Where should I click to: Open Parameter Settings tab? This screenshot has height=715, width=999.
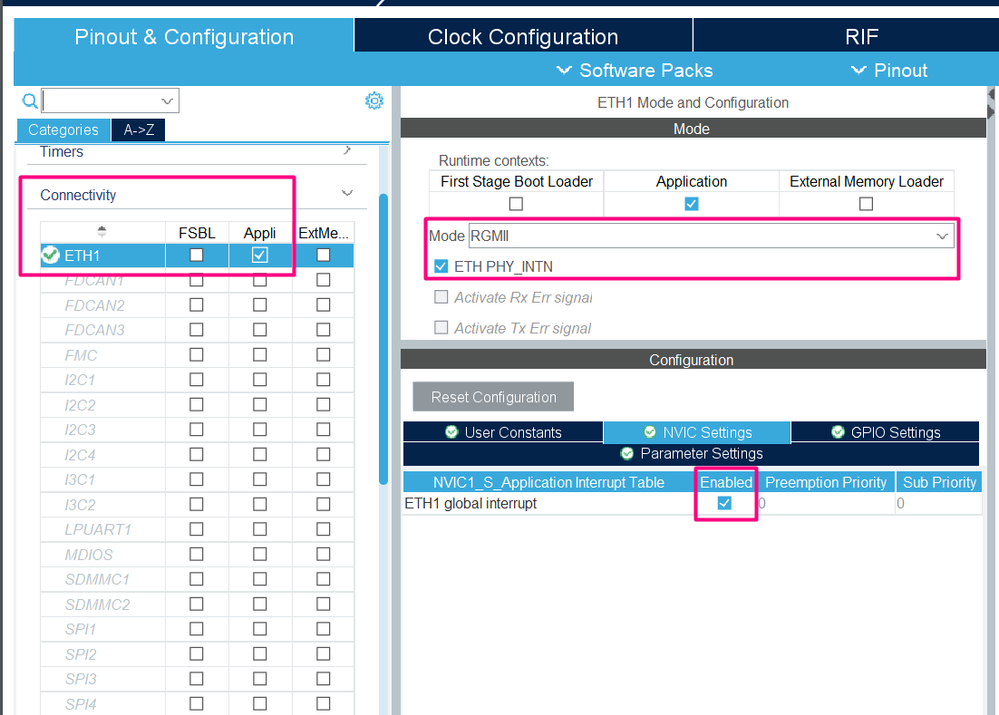pos(691,454)
